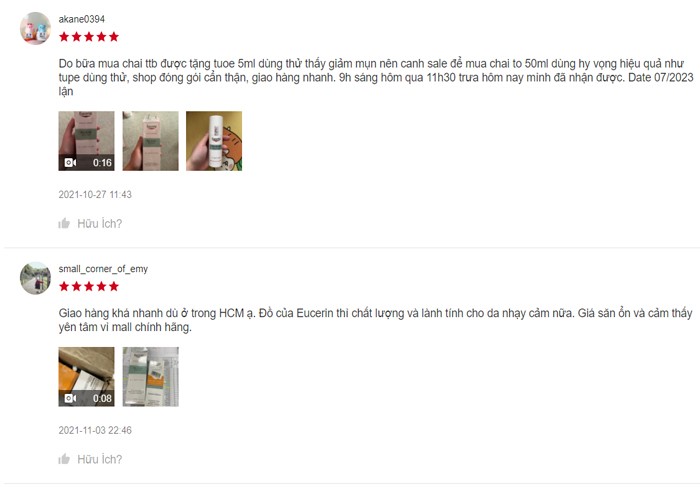Click the fifth star in akane0394's rating
This screenshot has height=500, width=700.
[x=114, y=37]
